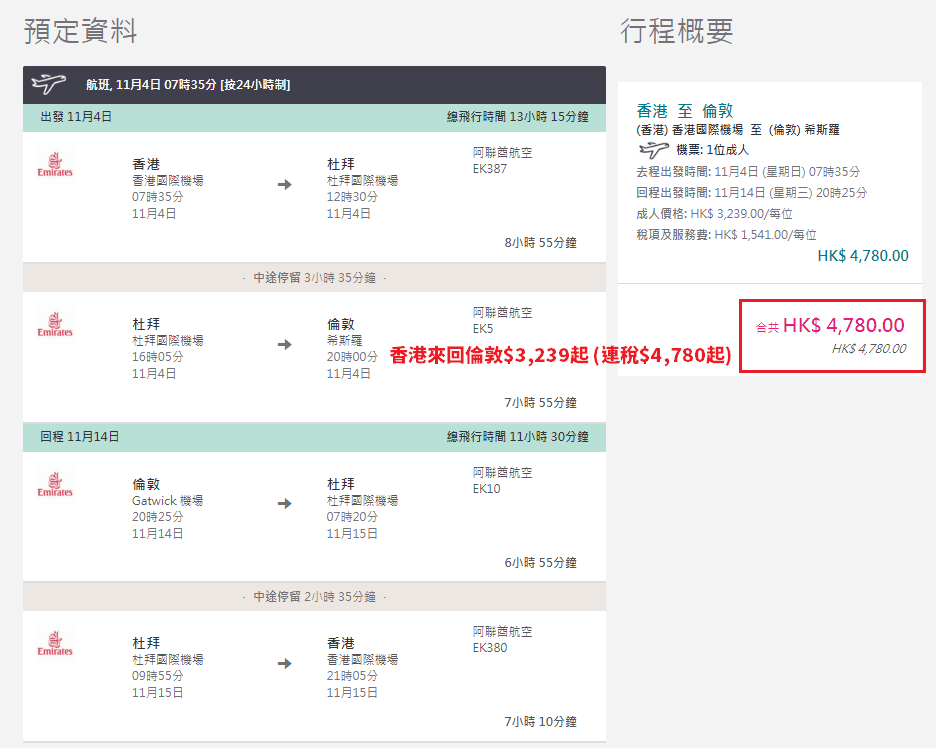Image resolution: width=936 pixels, height=748 pixels.
Task: Click the 成人價格 HK$ 3,239.00 line
Action: (x=715, y=214)
